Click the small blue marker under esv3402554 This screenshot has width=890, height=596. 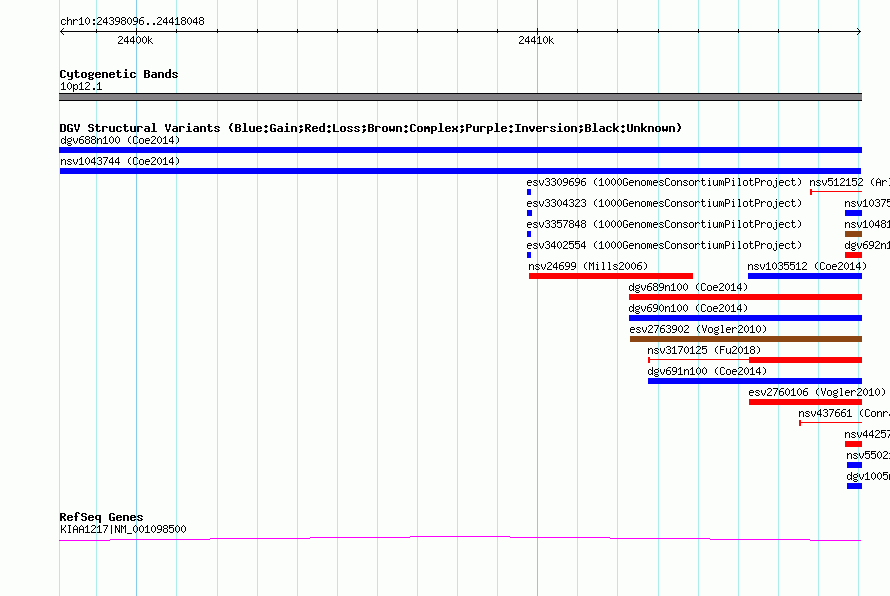pos(529,255)
